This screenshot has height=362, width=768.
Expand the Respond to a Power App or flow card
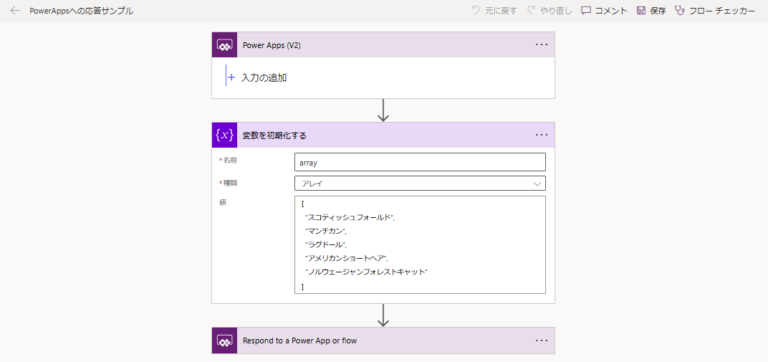[x=383, y=340]
